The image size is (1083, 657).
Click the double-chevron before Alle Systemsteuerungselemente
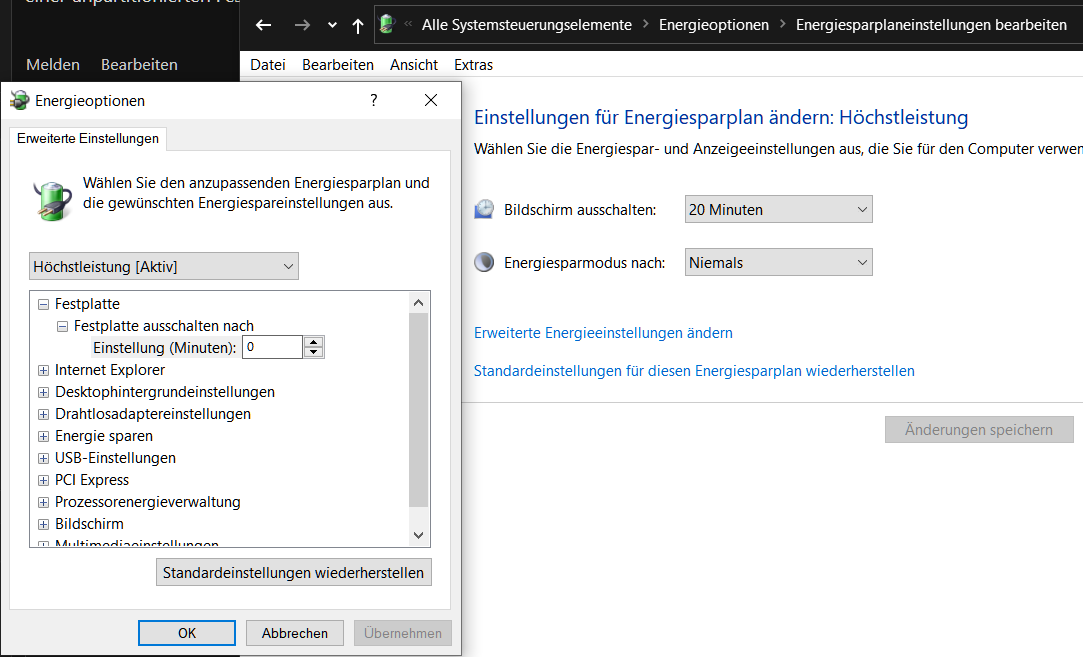click(x=408, y=24)
